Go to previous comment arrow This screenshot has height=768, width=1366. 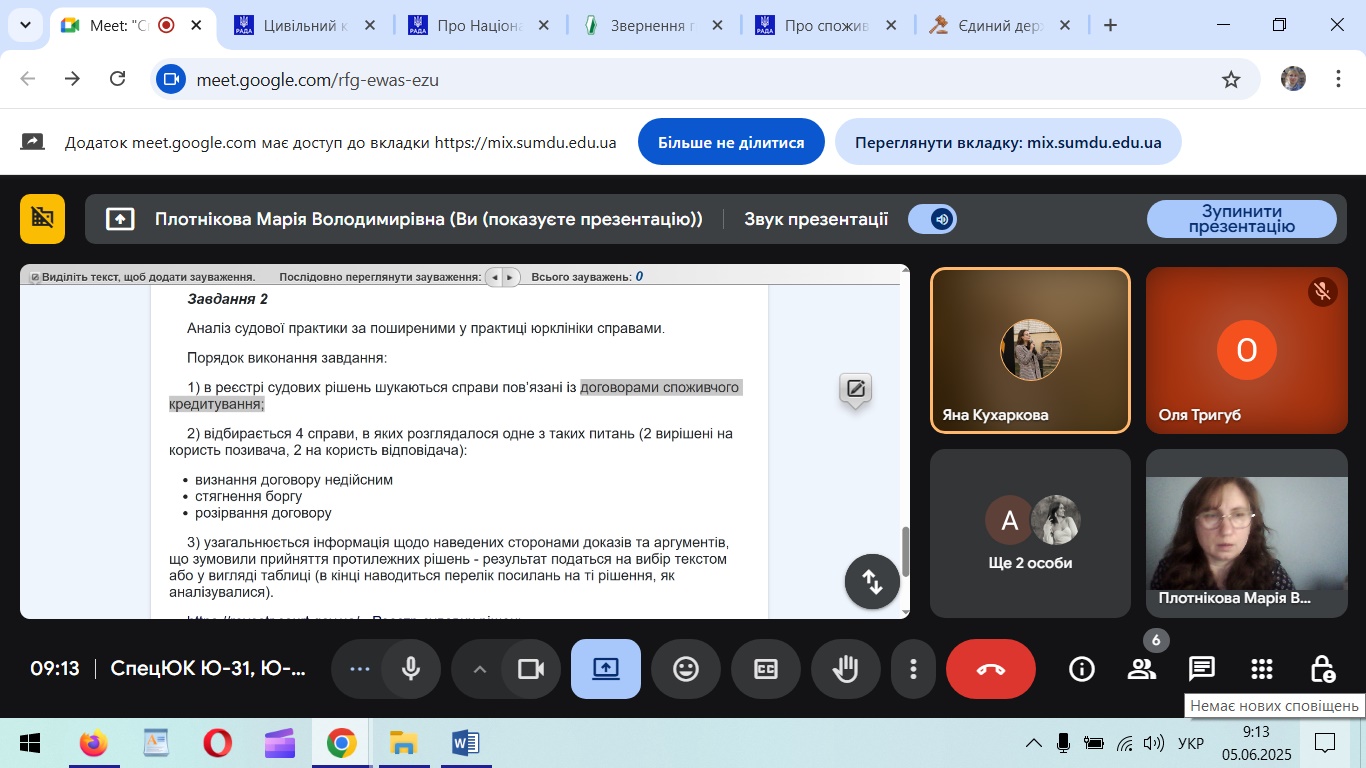494,277
